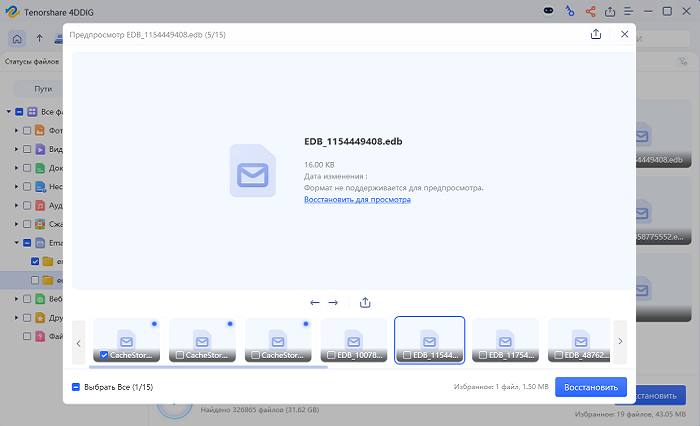Open the hamburger menu in title bar

click(x=629, y=11)
